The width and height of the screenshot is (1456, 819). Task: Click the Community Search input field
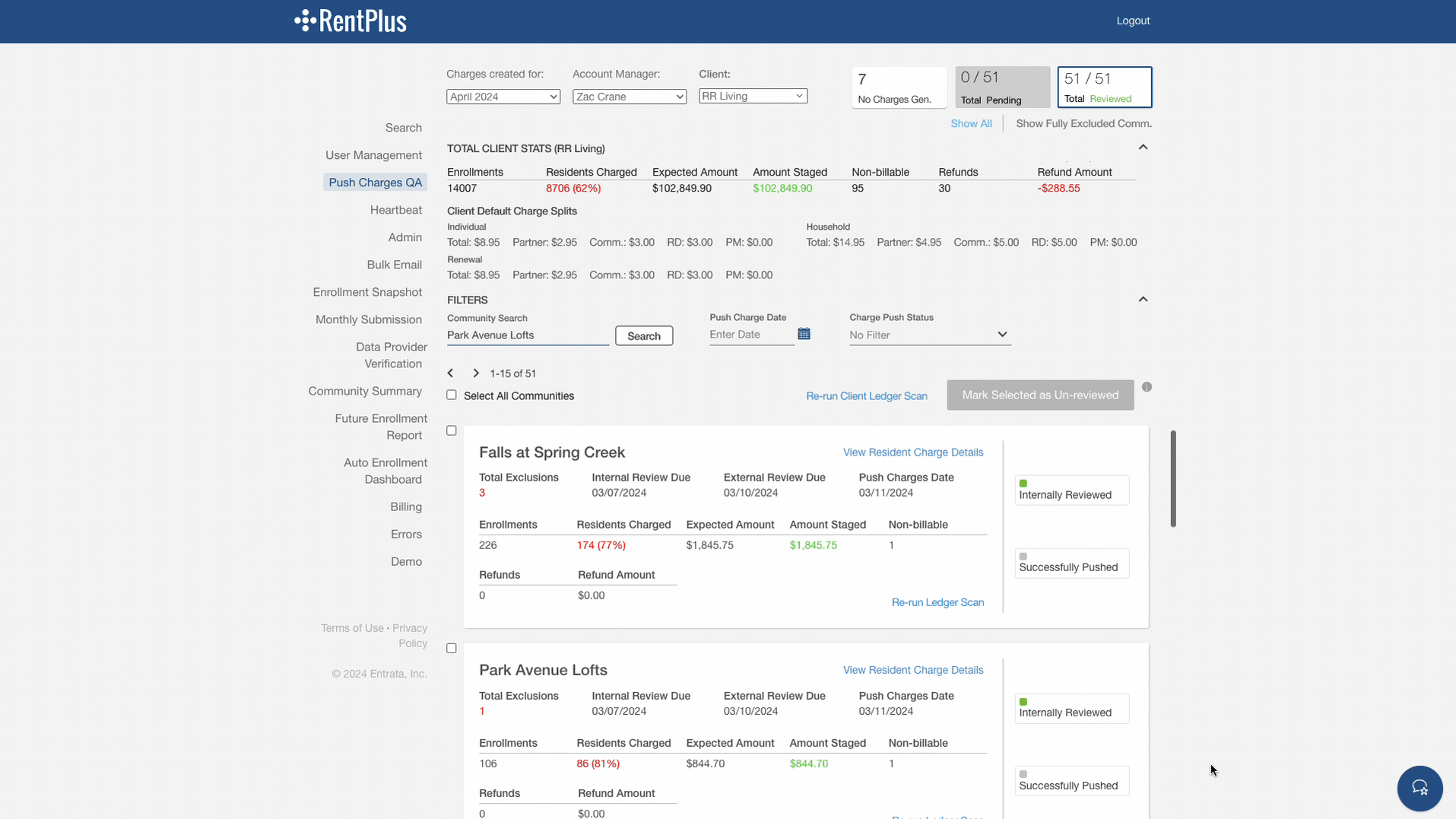527,335
